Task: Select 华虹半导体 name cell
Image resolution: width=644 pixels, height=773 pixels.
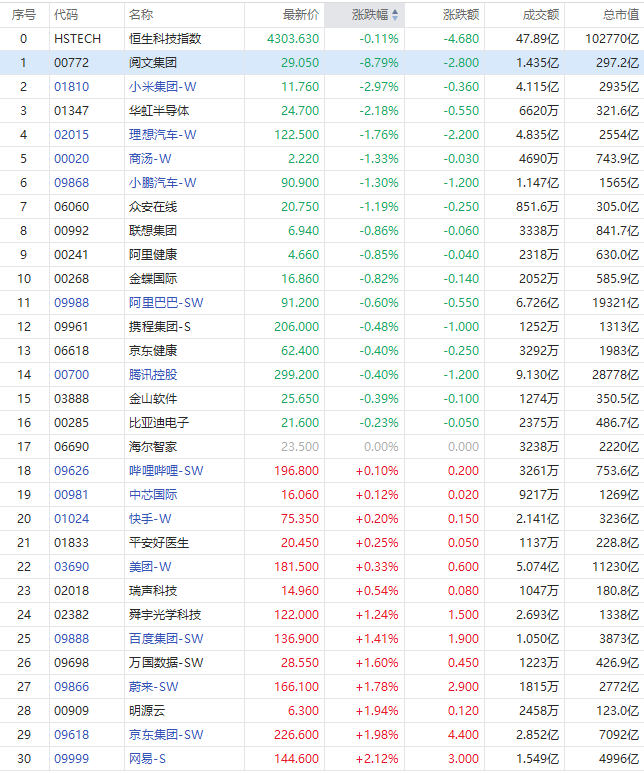Action: [159, 111]
